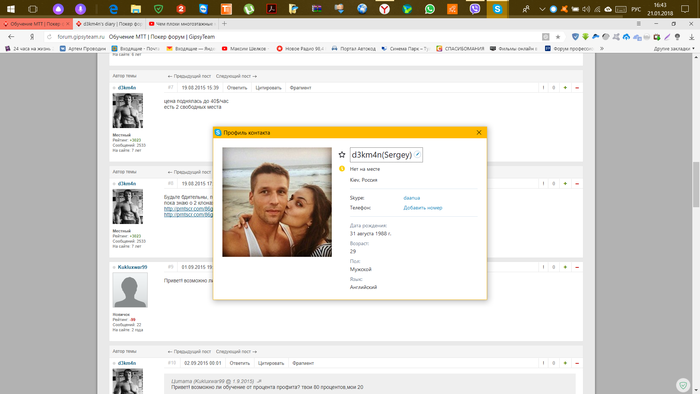Show hidden system tray icons
Viewport: 700px width, 394px height.
pos(542,9)
